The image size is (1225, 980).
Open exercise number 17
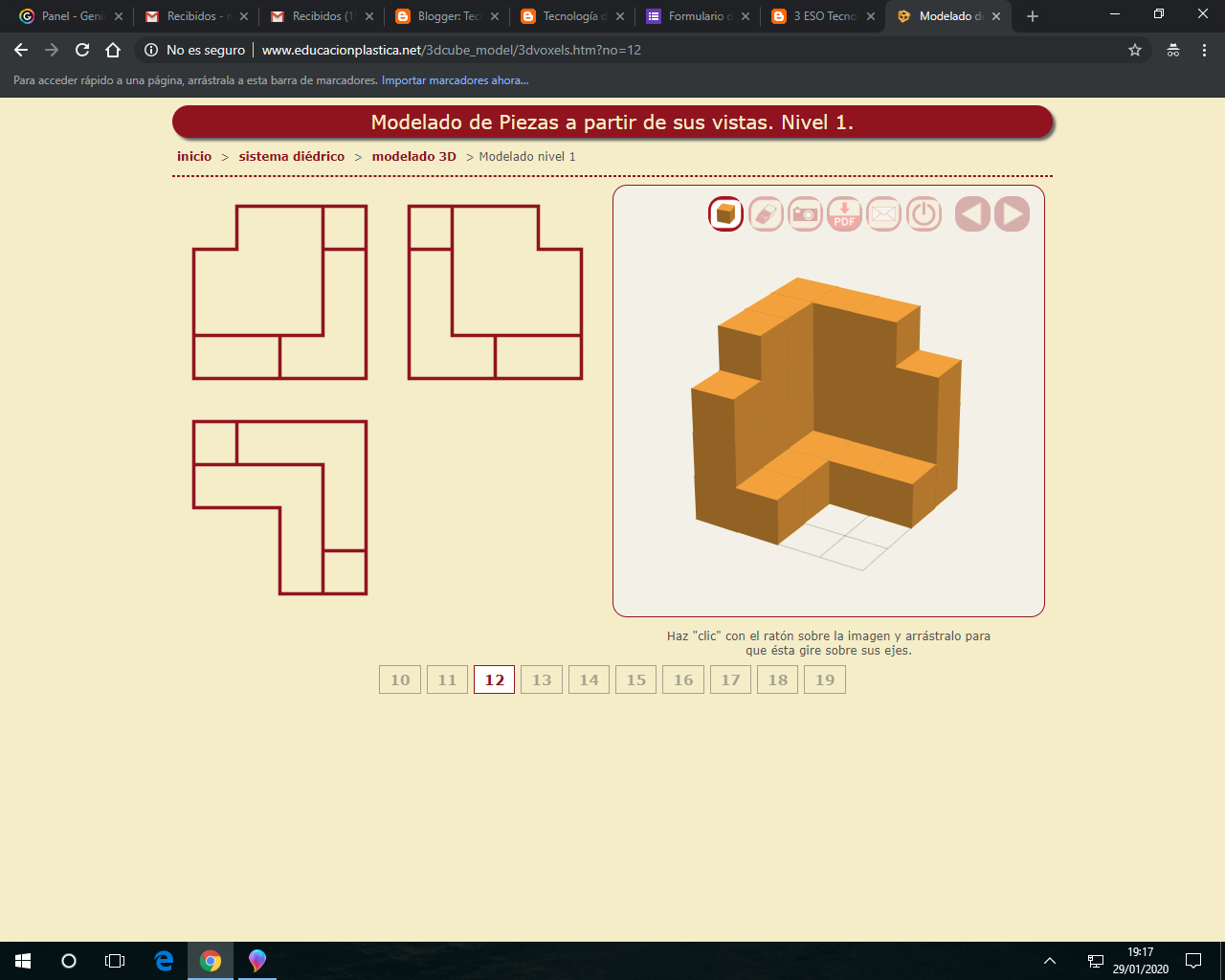point(730,679)
